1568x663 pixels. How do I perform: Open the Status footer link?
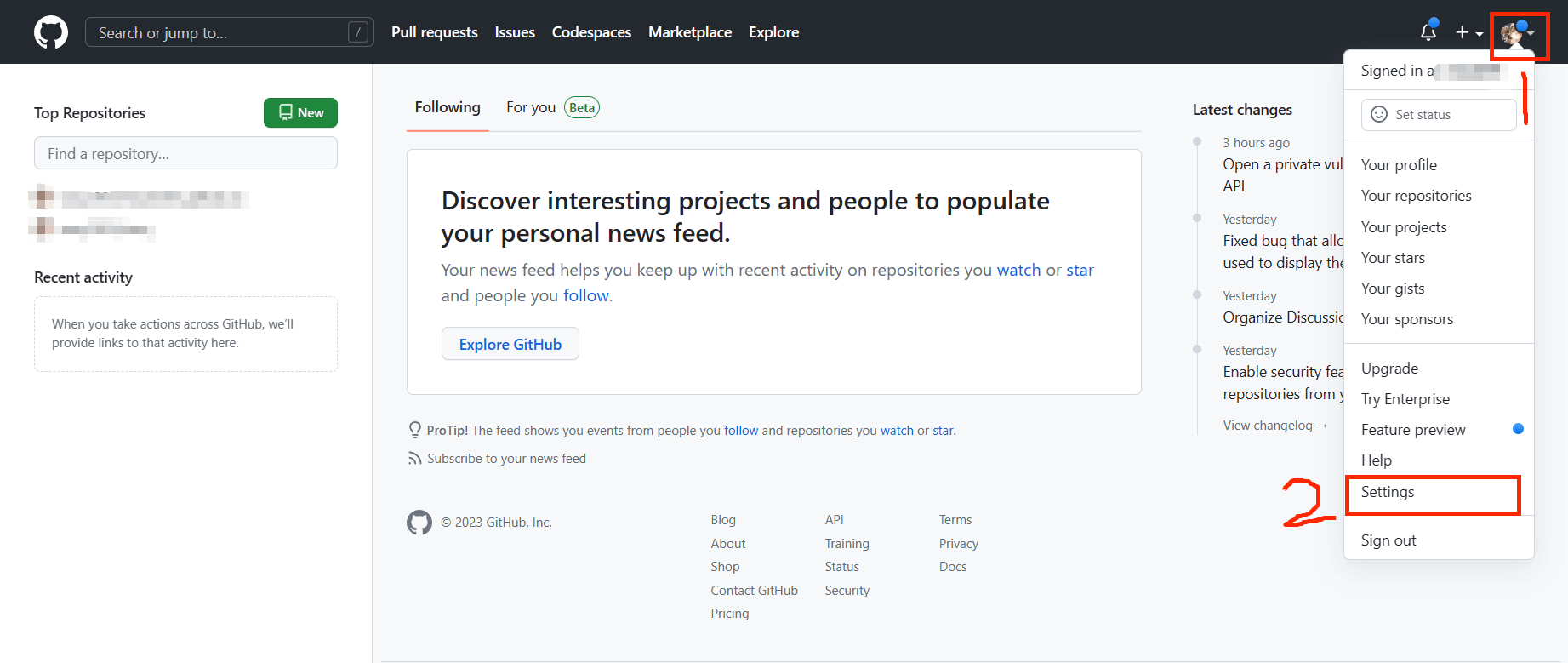pos(842,567)
